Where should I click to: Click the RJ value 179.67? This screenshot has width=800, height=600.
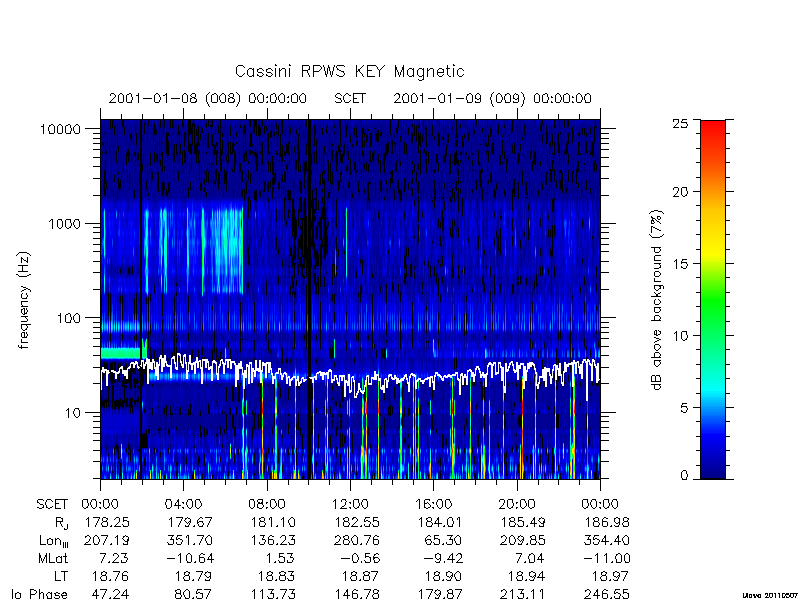[190, 522]
